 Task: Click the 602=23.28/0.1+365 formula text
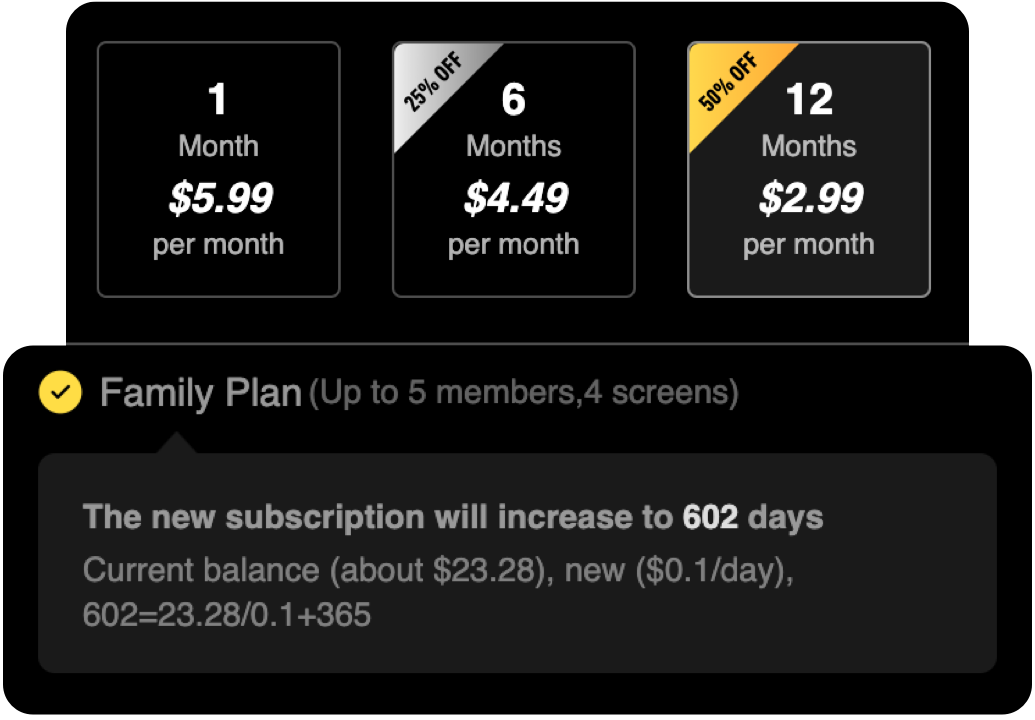[227, 614]
